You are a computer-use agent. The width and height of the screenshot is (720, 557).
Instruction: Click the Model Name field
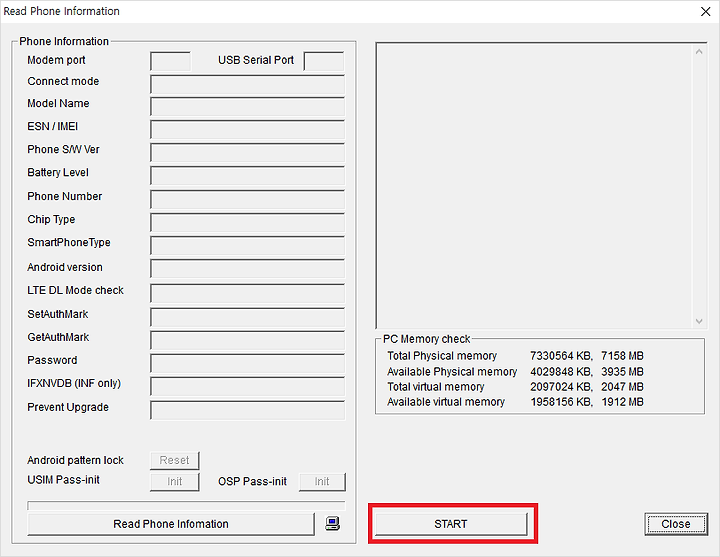point(248,106)
